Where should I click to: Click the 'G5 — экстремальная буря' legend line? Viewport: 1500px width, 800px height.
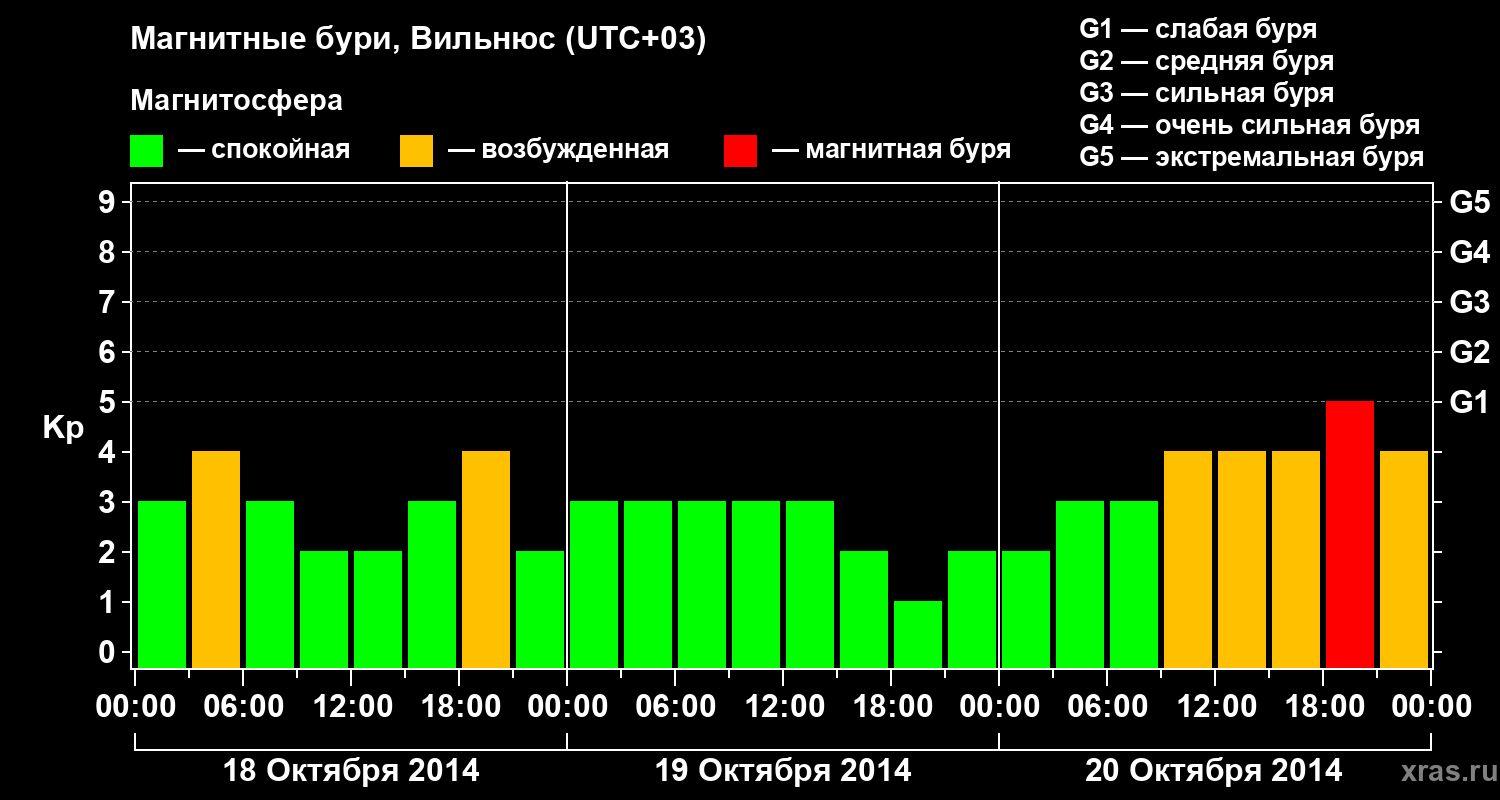tap(1251, 158)
